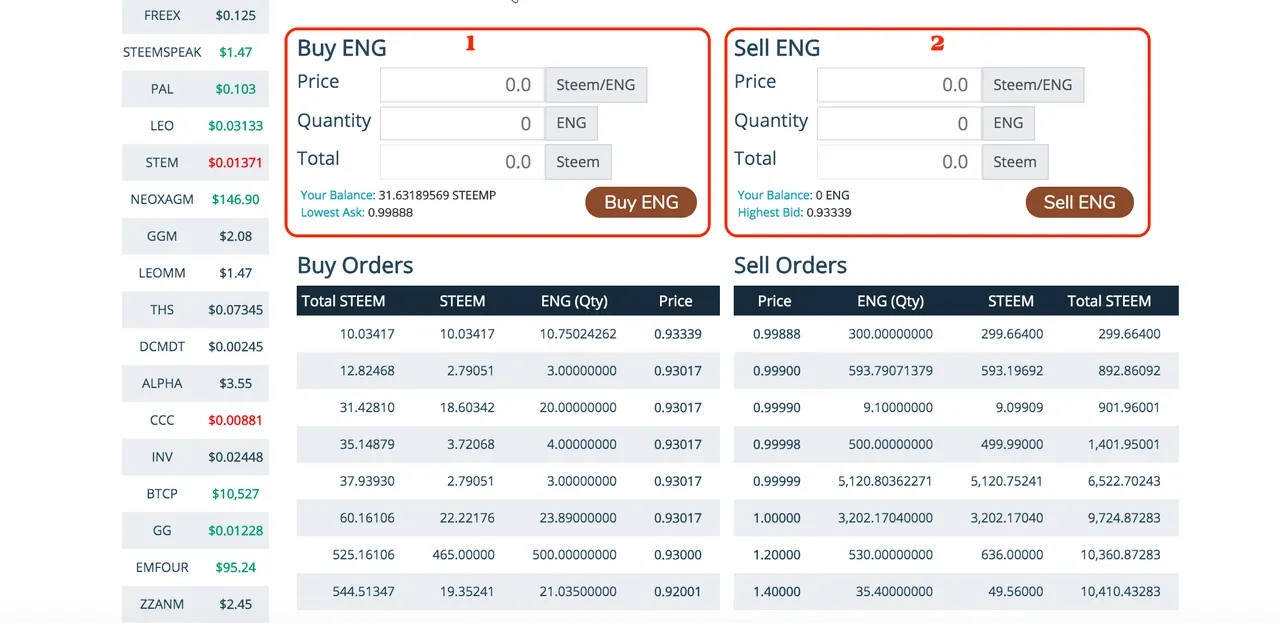Focus the Buy ENG Quantity field
Screen dimensions: 1280x623
462,124
